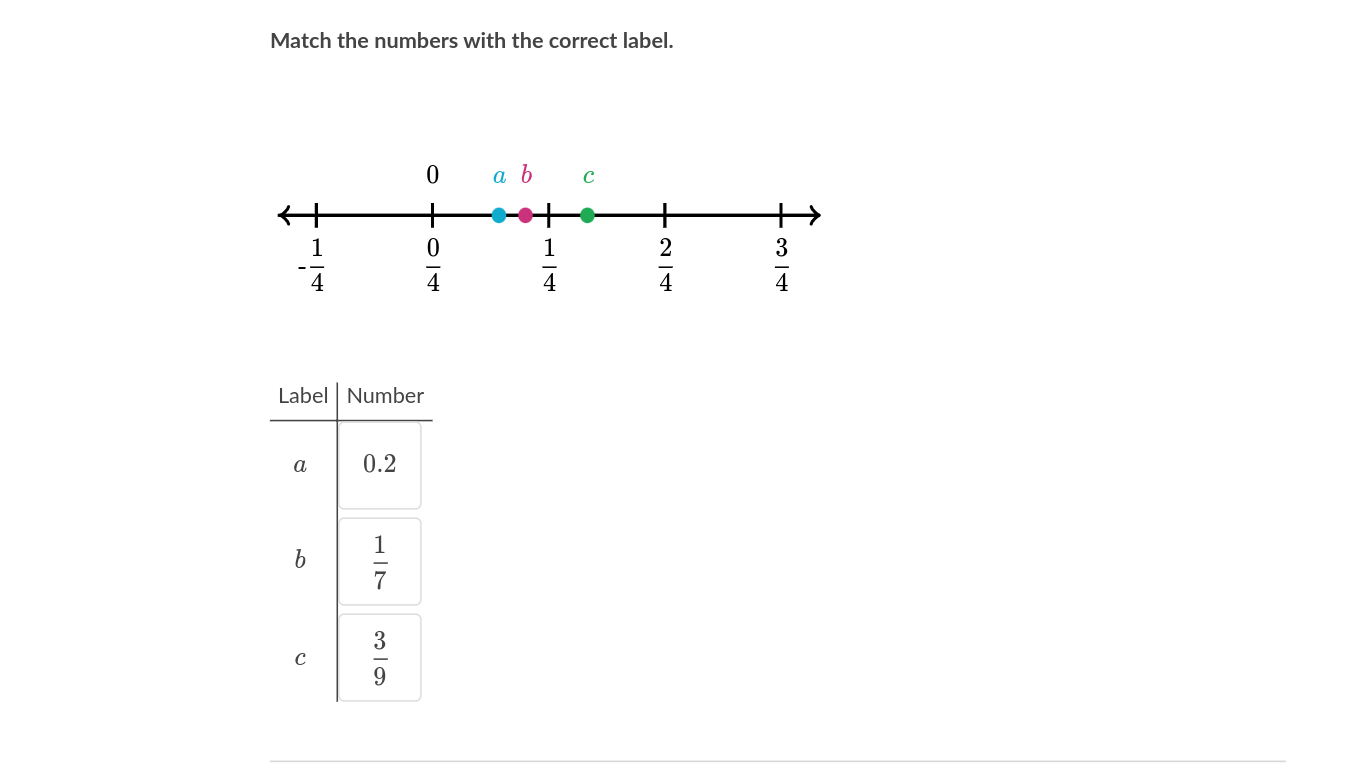Image resolution: width=1366 pixels, height=768 pixels.
Task: Click the Label column header
Action: point(303,396)
